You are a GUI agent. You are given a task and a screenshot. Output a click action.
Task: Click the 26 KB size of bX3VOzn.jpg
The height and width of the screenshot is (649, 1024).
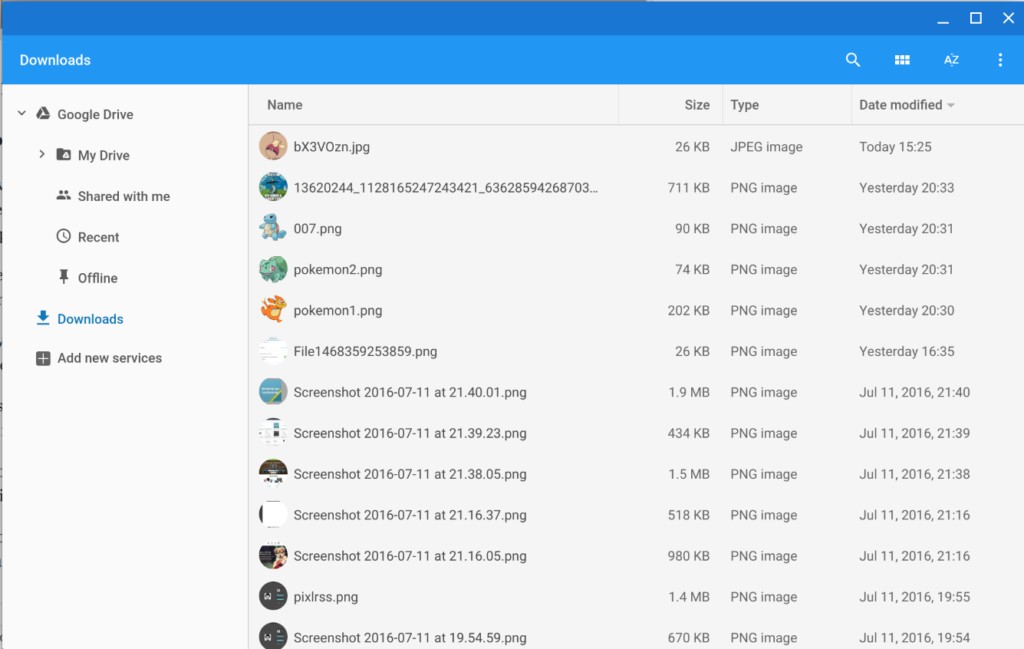pyautogui.click(x=692, y=147)
